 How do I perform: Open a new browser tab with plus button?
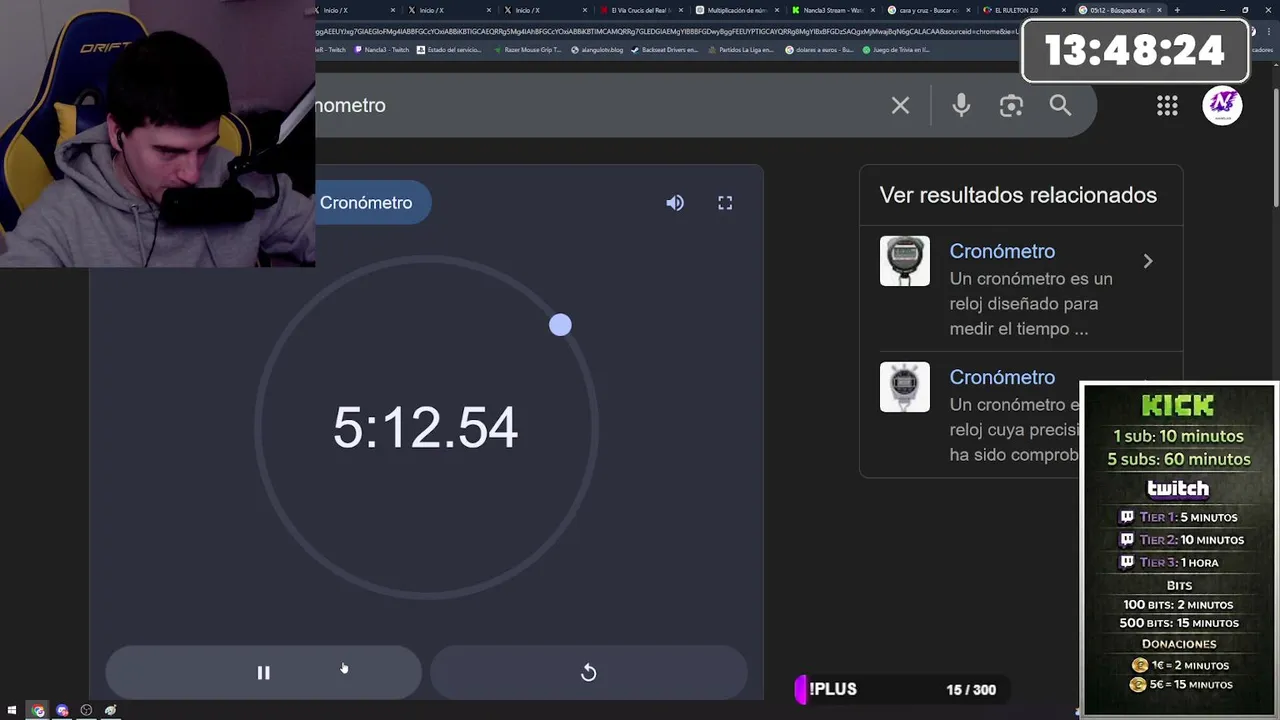[x=1177, y=10]
